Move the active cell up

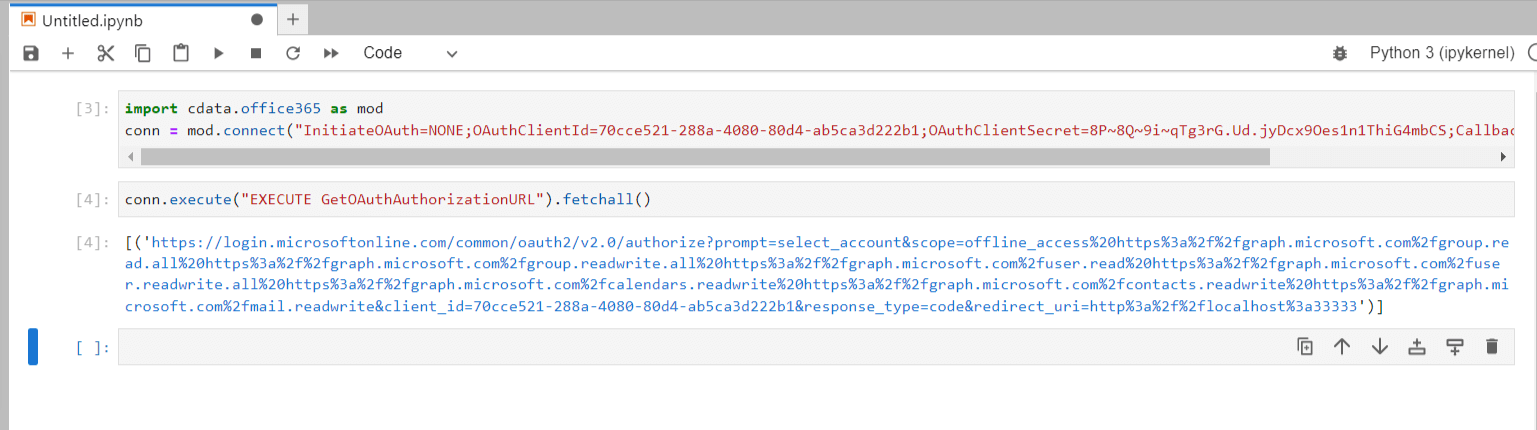point(1342,347)
